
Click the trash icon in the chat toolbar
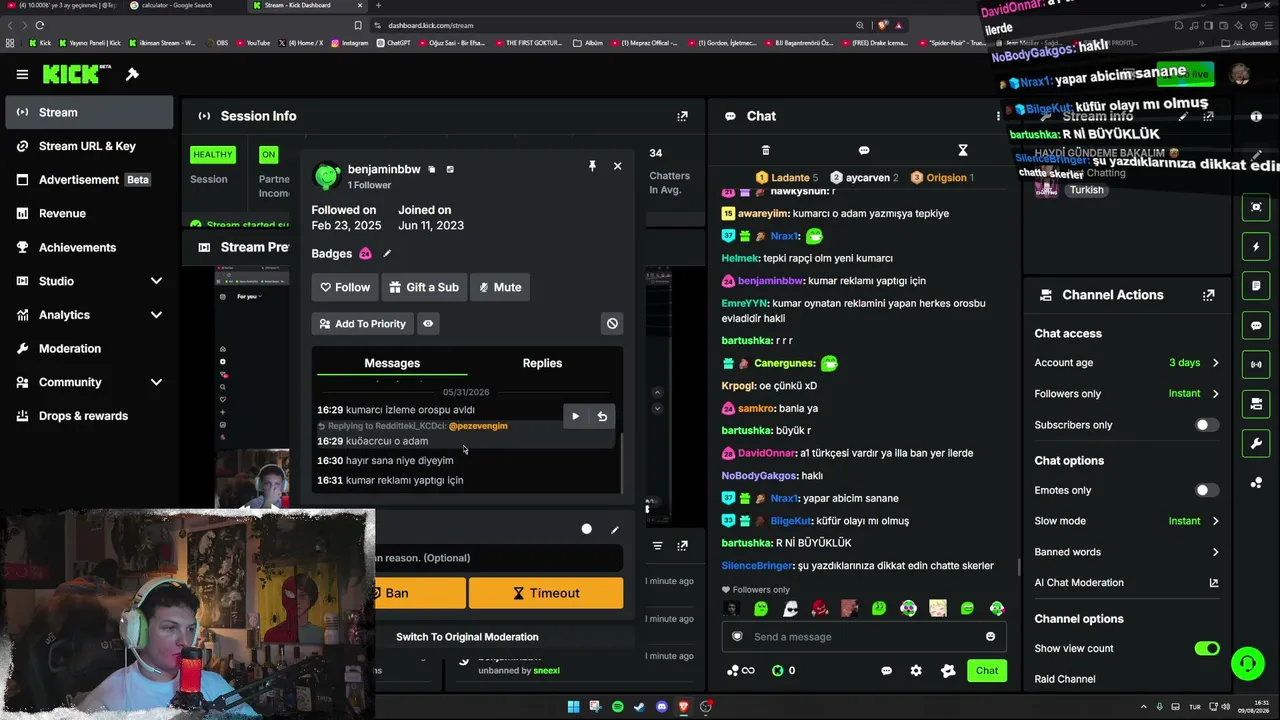(x=766, y=151)
